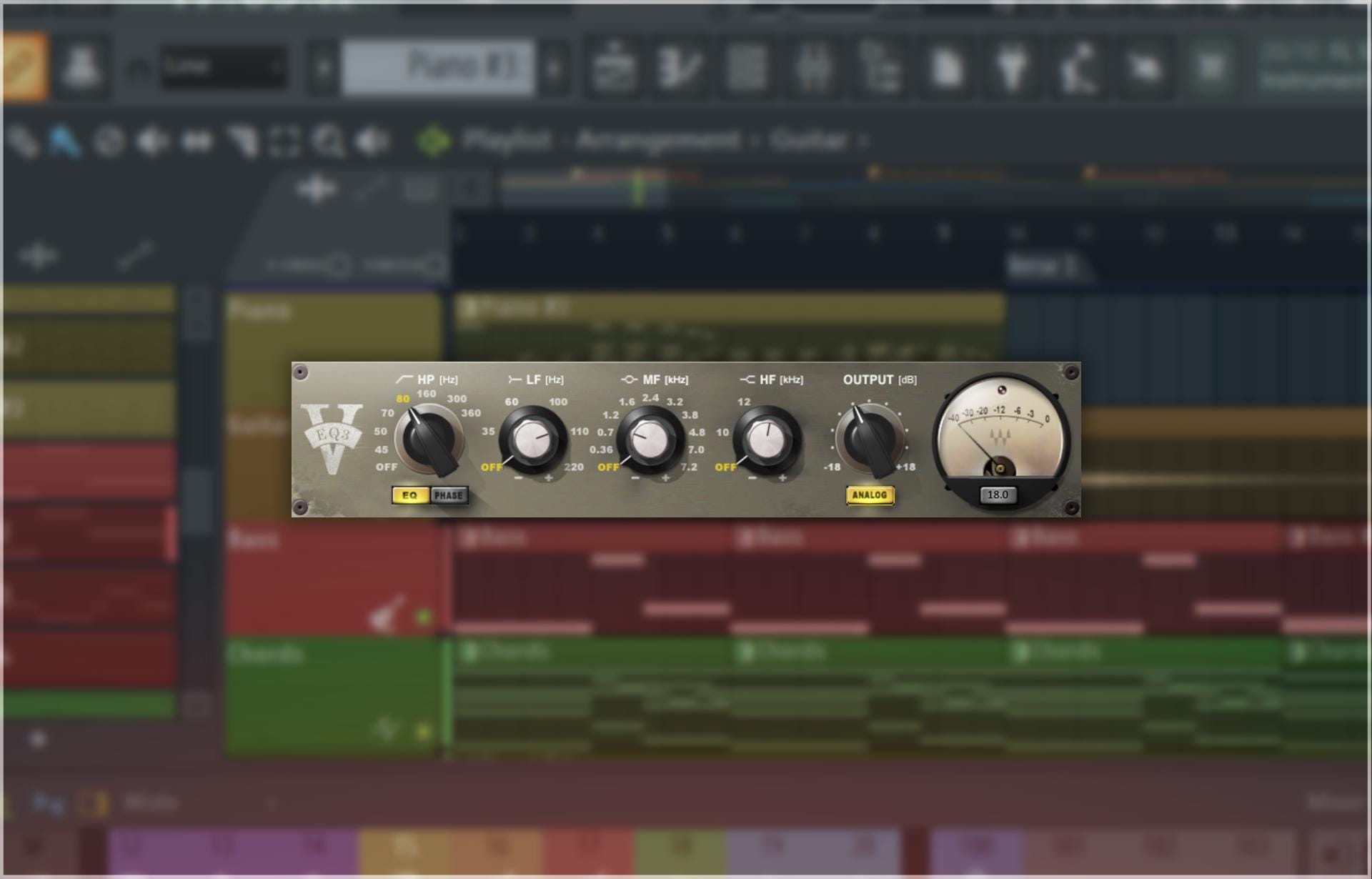Set HP filter to 300 Hz
The width and height of the screenshot is (1372, 879).
(457, 399)
